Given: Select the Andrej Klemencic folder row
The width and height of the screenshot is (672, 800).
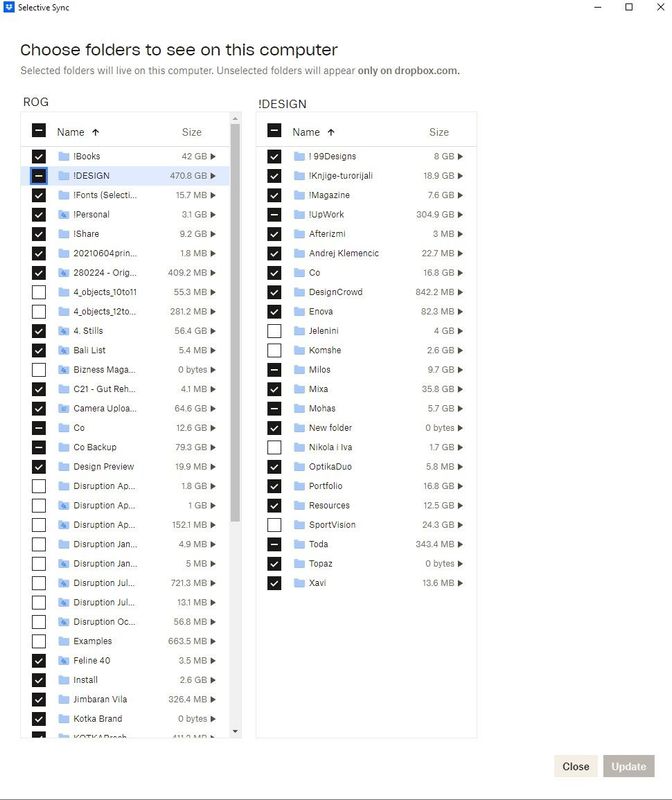Looking at the screenshot, I should 366,253.
